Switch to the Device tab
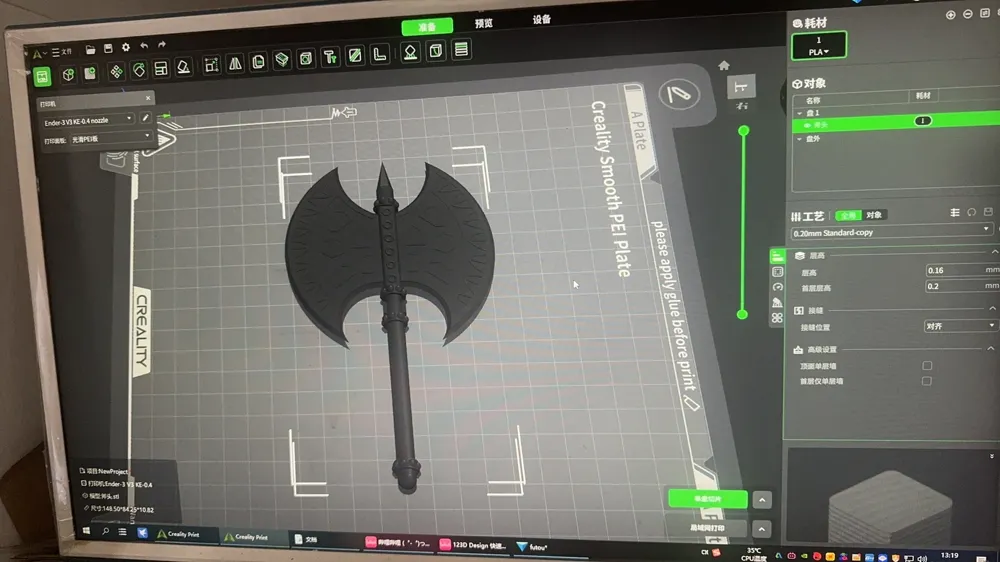Image resolution: width=1000 pixels, height=562 pixels. coord(541,20)
